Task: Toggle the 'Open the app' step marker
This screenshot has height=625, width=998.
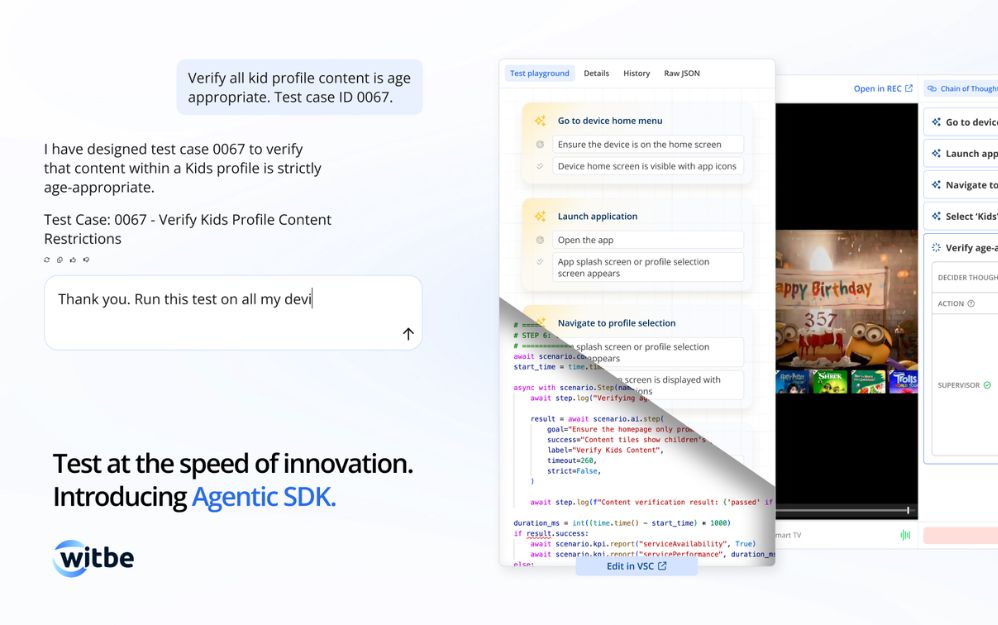Action: (540, 240)
